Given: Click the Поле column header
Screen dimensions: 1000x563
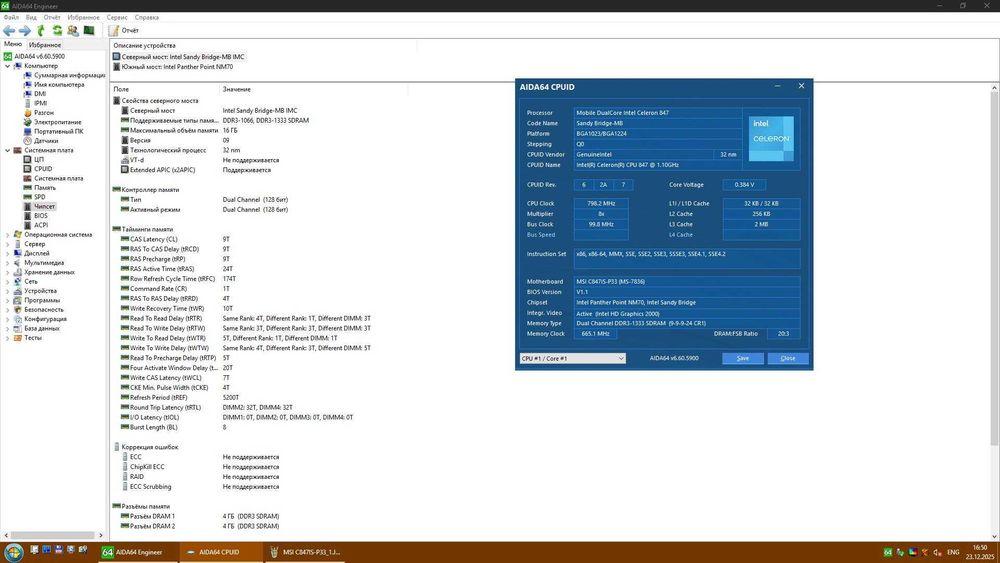Looking at the screenshot, I should tap(121, 89).
